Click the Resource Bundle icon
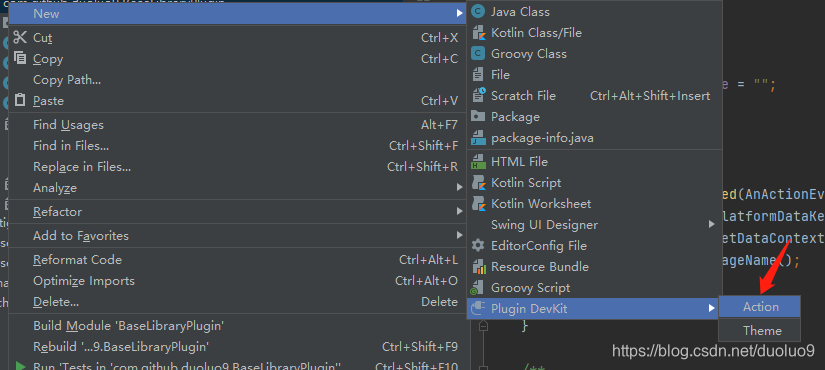This screenshot has height=370, width=825. click(478, 267)
